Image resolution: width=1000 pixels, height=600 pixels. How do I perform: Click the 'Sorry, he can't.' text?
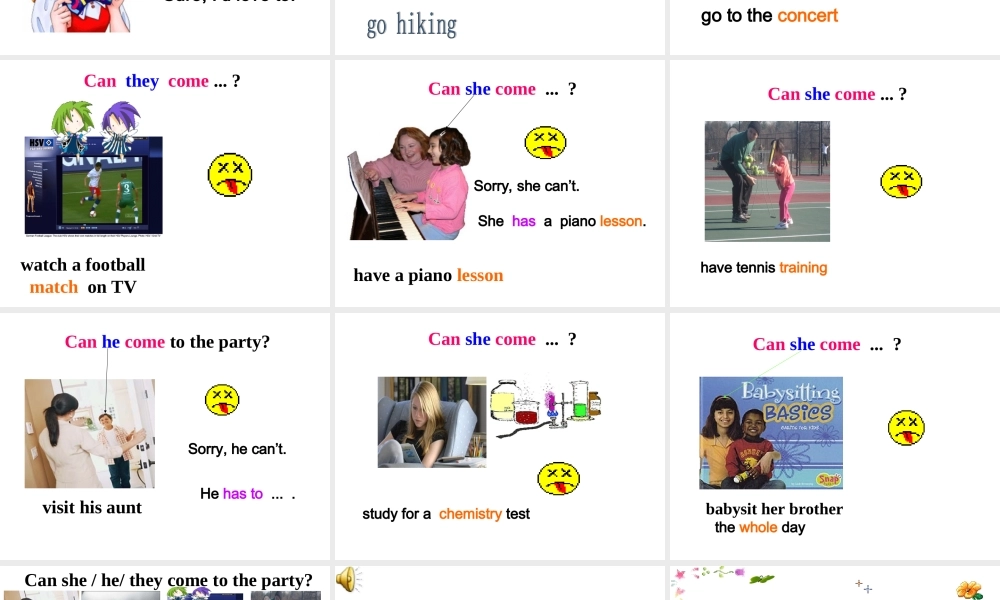click(237, 449)
